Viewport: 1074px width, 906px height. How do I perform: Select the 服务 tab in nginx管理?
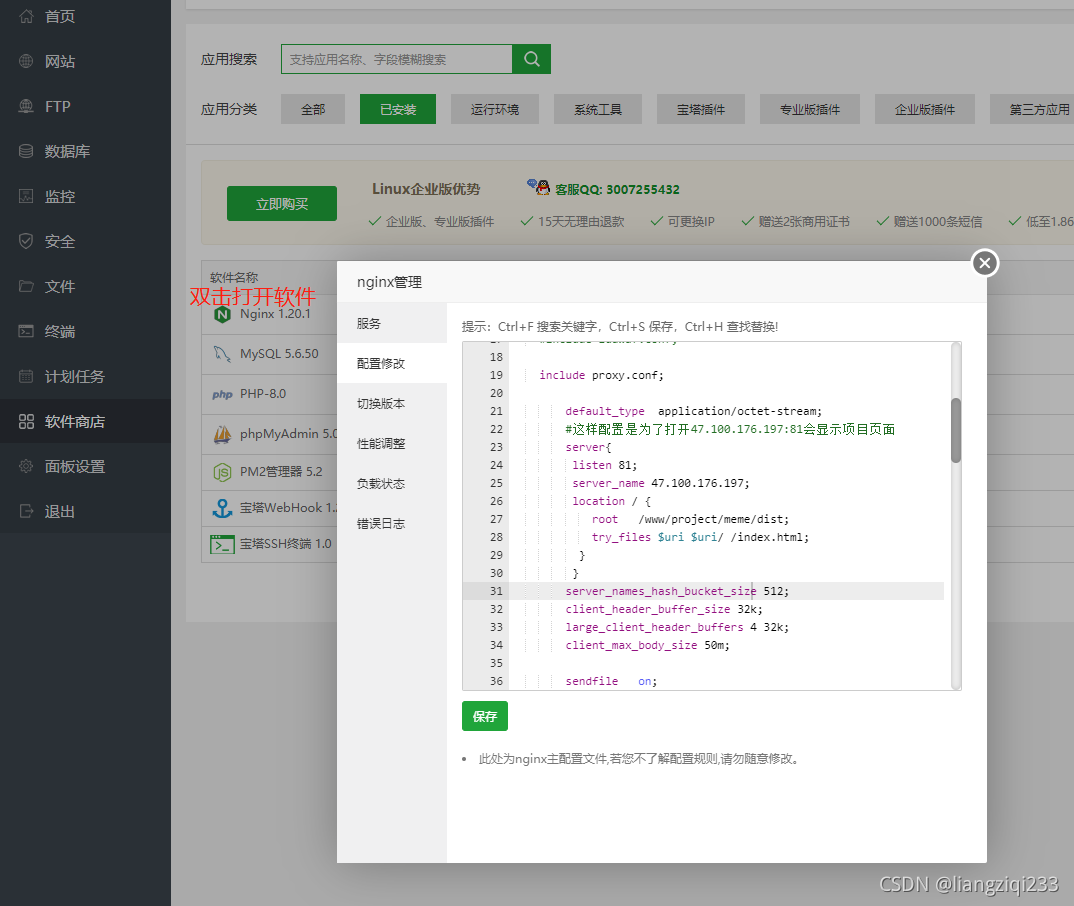coord(392,323)
